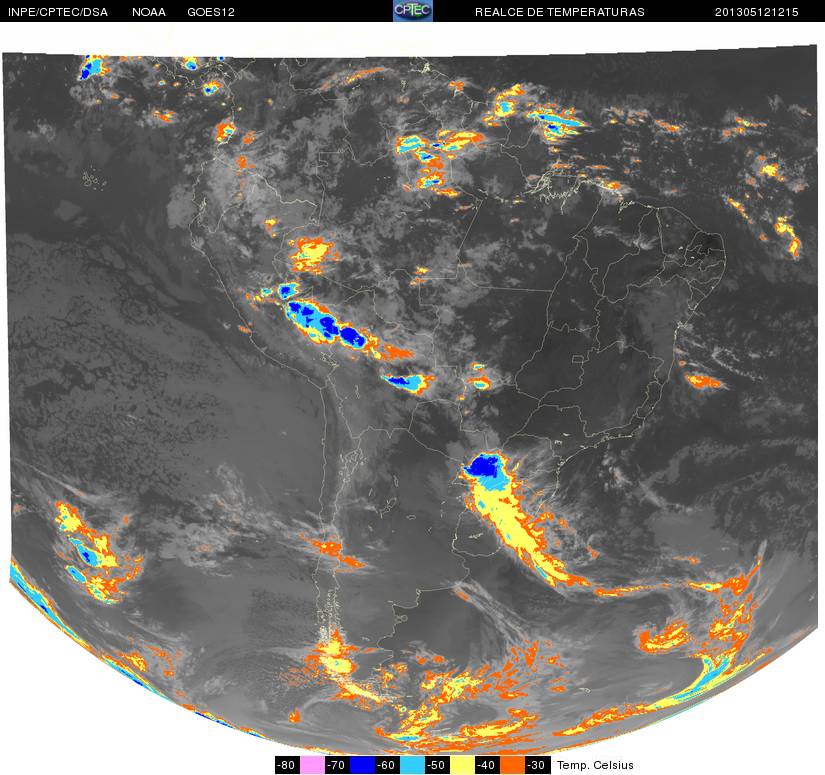Screen dimensions: 825x775
Task: Click the INPE/CPTEC/DSA header text
Action: tap(58, 12)
